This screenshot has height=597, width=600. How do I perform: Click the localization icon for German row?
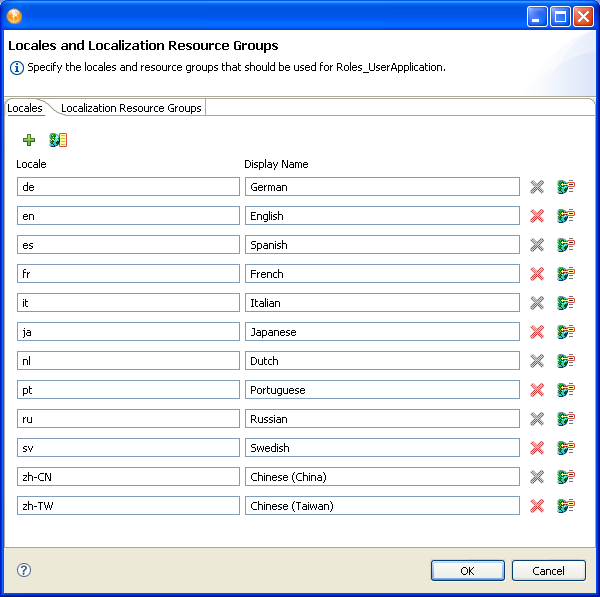pyautogui.click(x=566, y=187)
